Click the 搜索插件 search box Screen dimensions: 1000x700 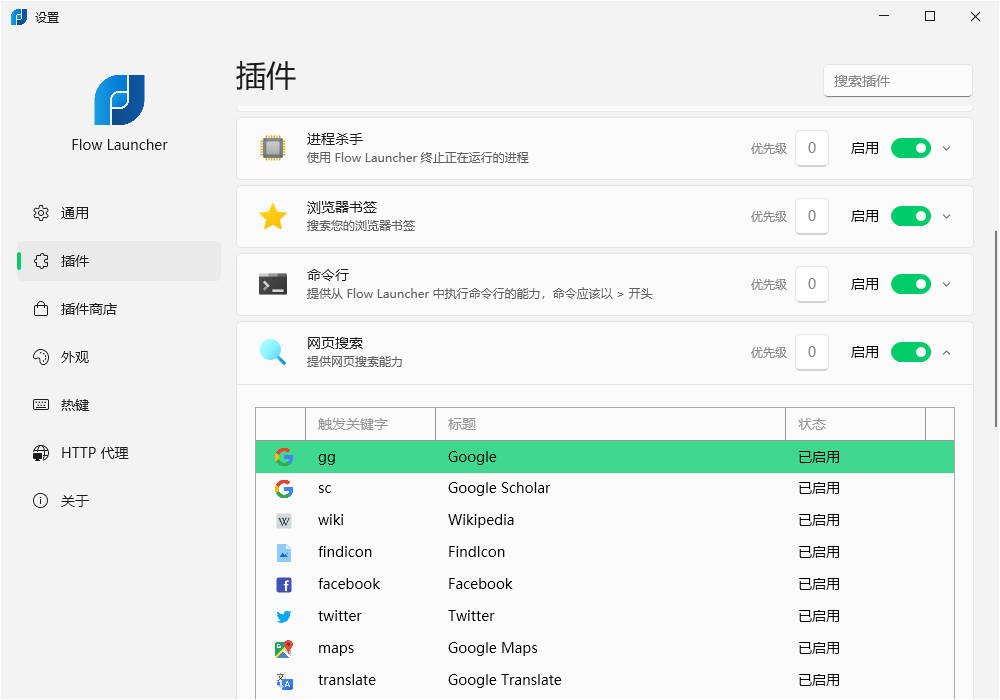point(897,81)
